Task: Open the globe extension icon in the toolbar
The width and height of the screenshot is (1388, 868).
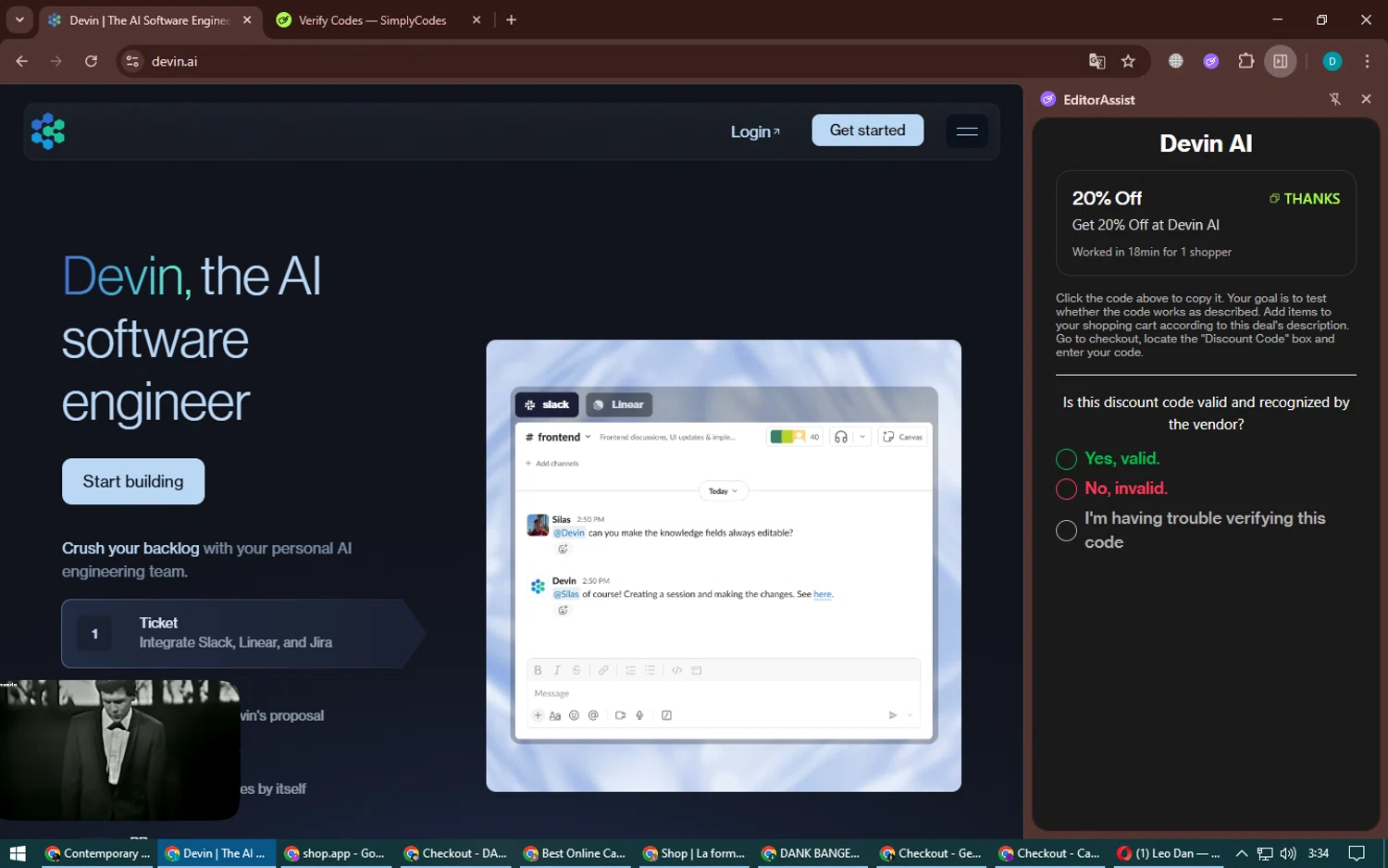Action: 1176,61
